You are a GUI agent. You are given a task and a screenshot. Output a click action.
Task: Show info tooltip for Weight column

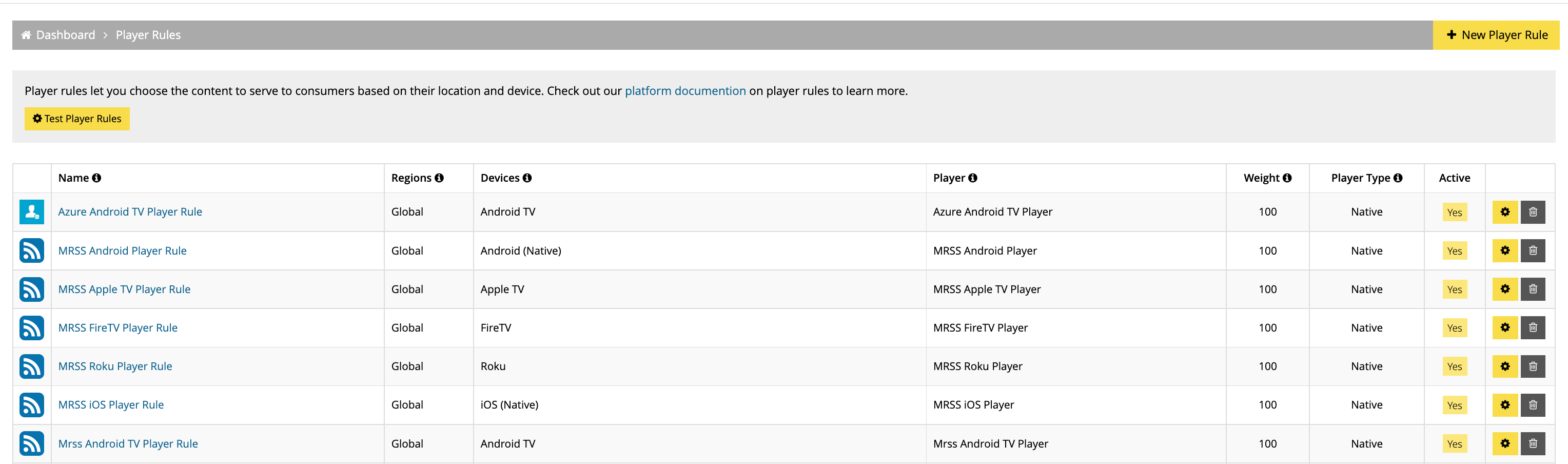point(1287,178)
